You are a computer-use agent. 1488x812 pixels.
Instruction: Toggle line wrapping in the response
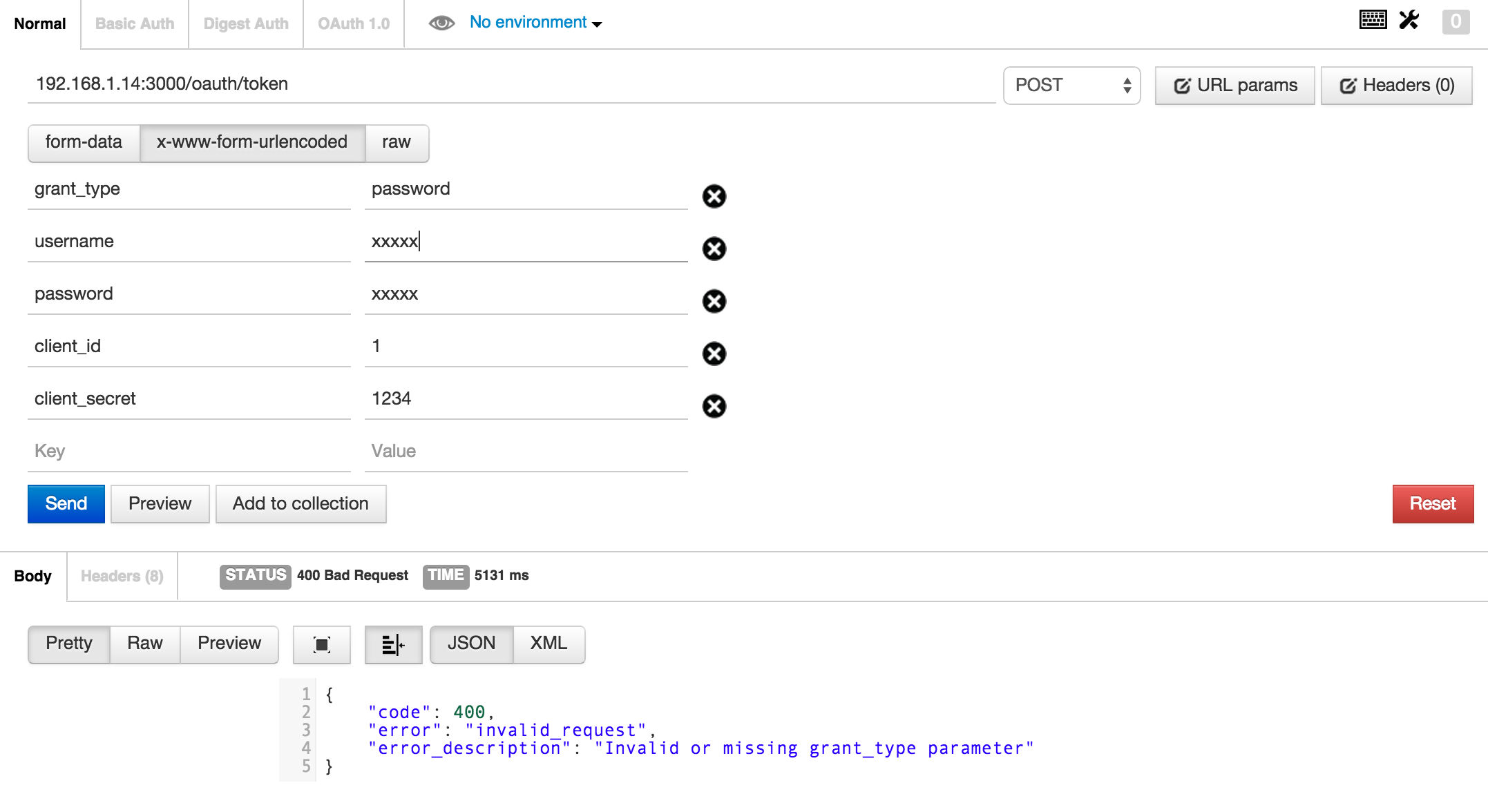click(x=393, y=644)
